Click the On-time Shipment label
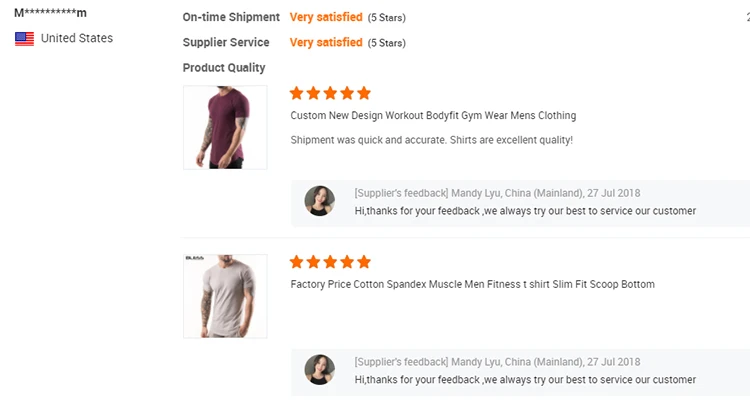This screenshot has width=750, height=406. pyautogui.click(x=231, y=17)
